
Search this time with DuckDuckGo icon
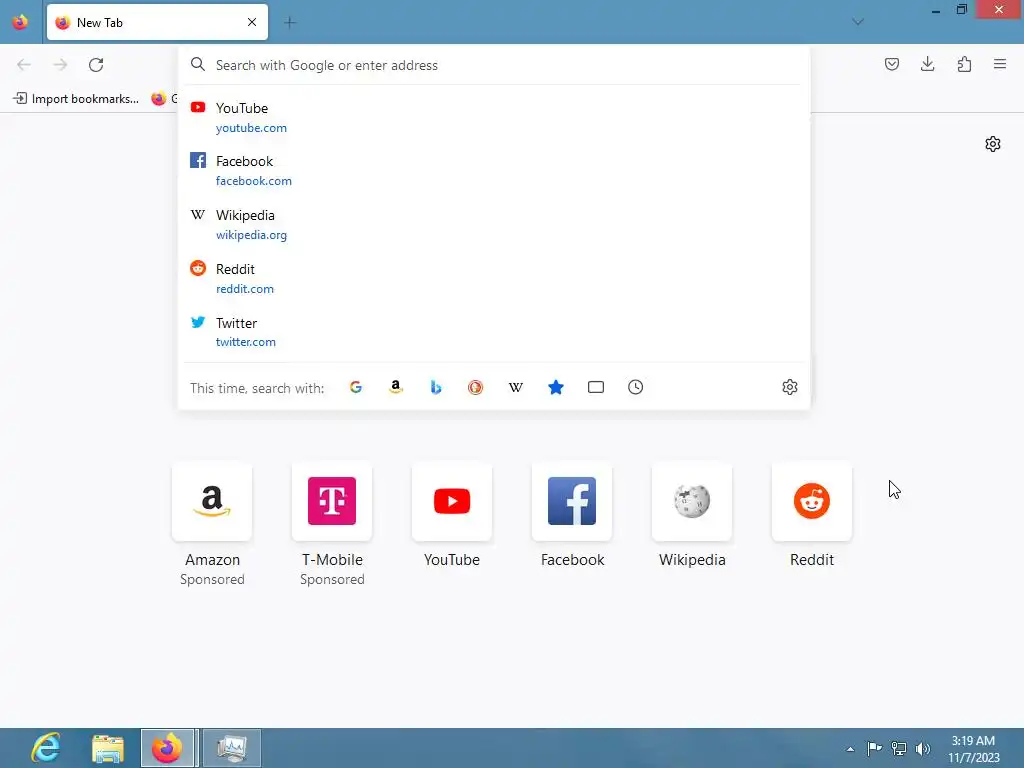pyautogui.click(x=475, y=387)
